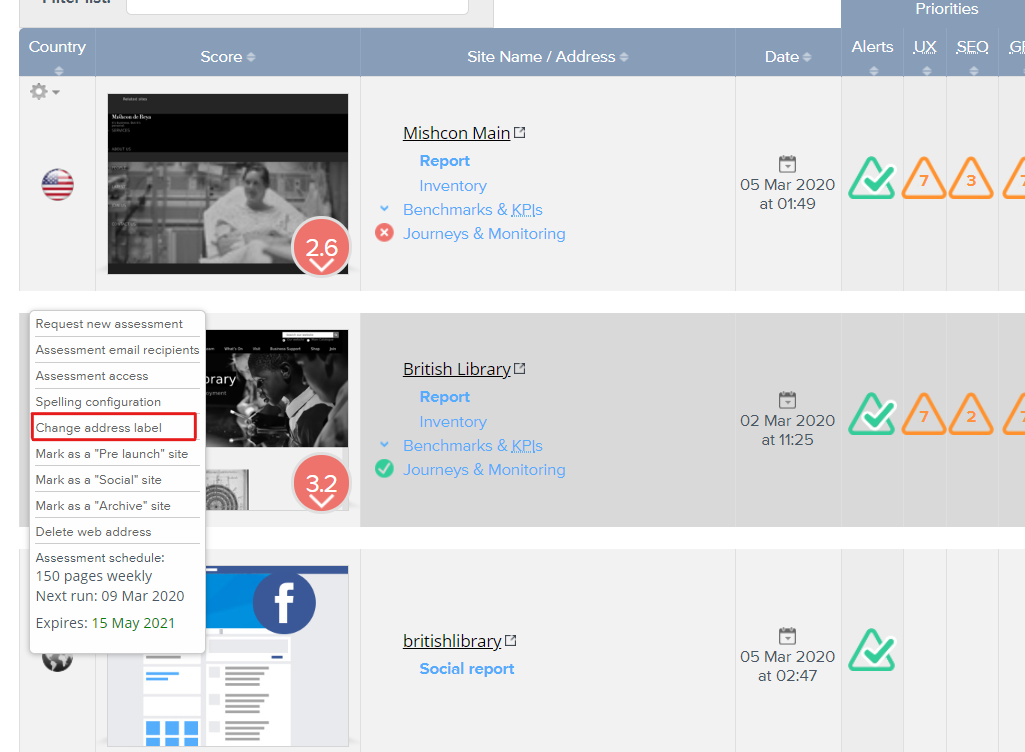1025x752 pixels.
Task: Click the 15 May 2021 expiry date
Action: (133, 623)
